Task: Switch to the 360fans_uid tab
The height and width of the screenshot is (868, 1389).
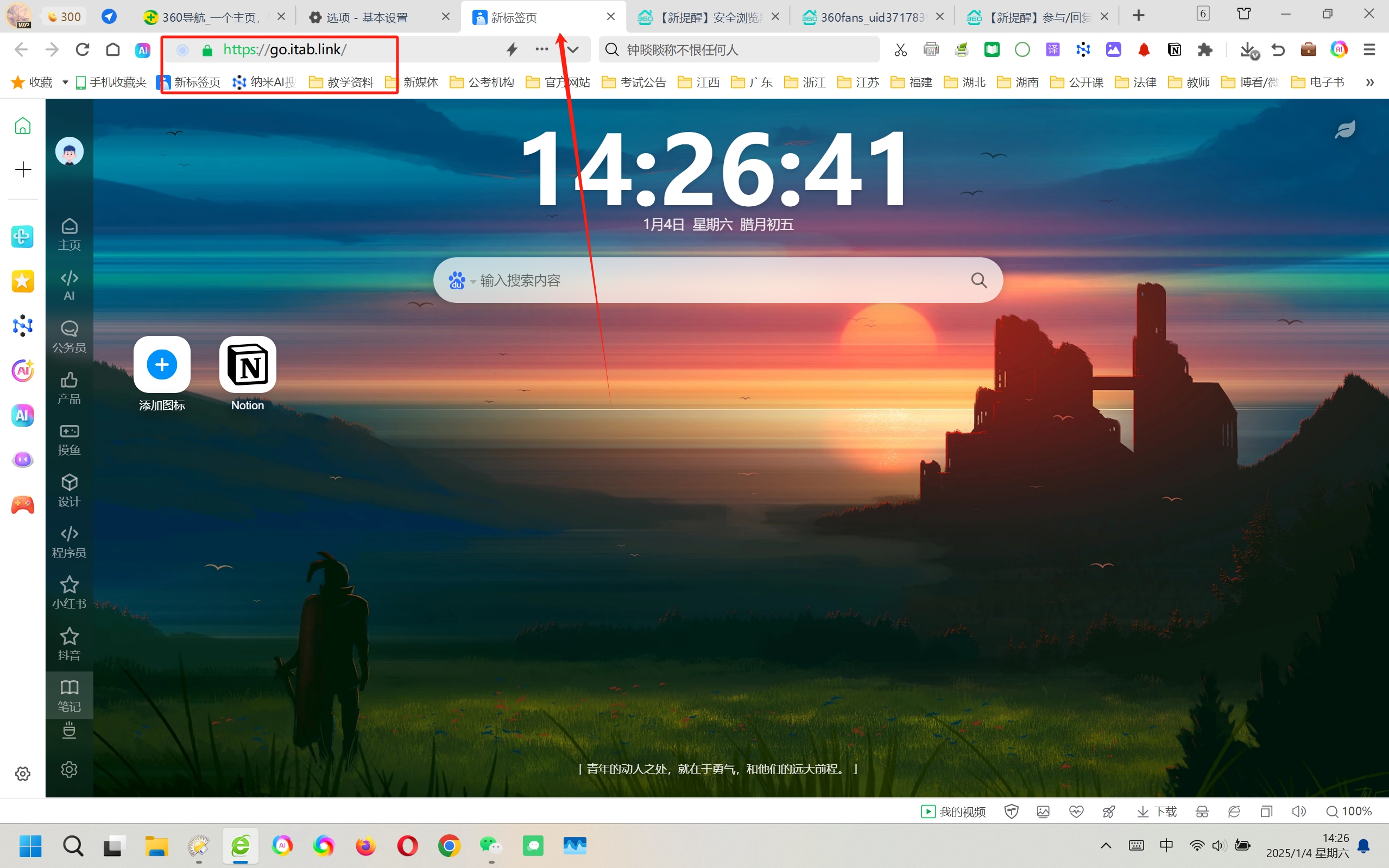Action: tap(872, 17)
